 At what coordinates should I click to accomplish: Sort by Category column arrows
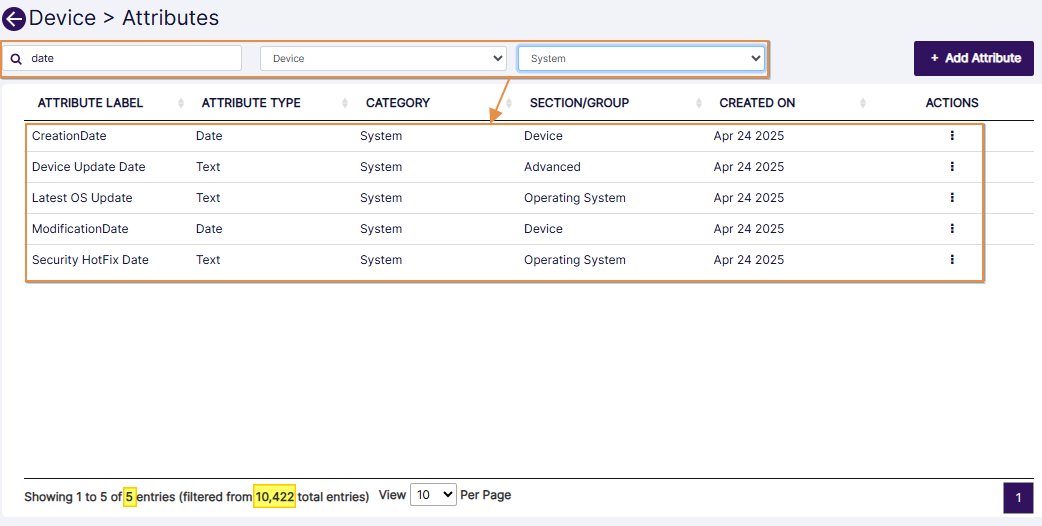click(509, 103)
